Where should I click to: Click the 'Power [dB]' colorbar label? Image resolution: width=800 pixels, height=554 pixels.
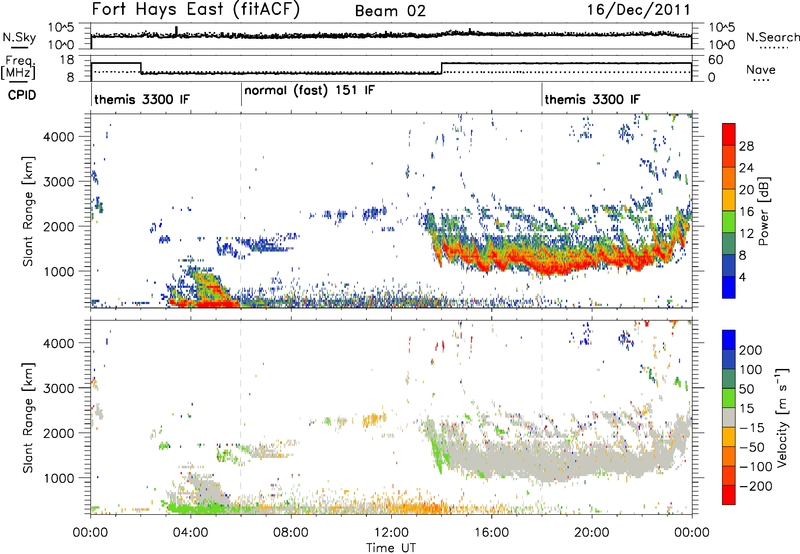tap(763, 211)
